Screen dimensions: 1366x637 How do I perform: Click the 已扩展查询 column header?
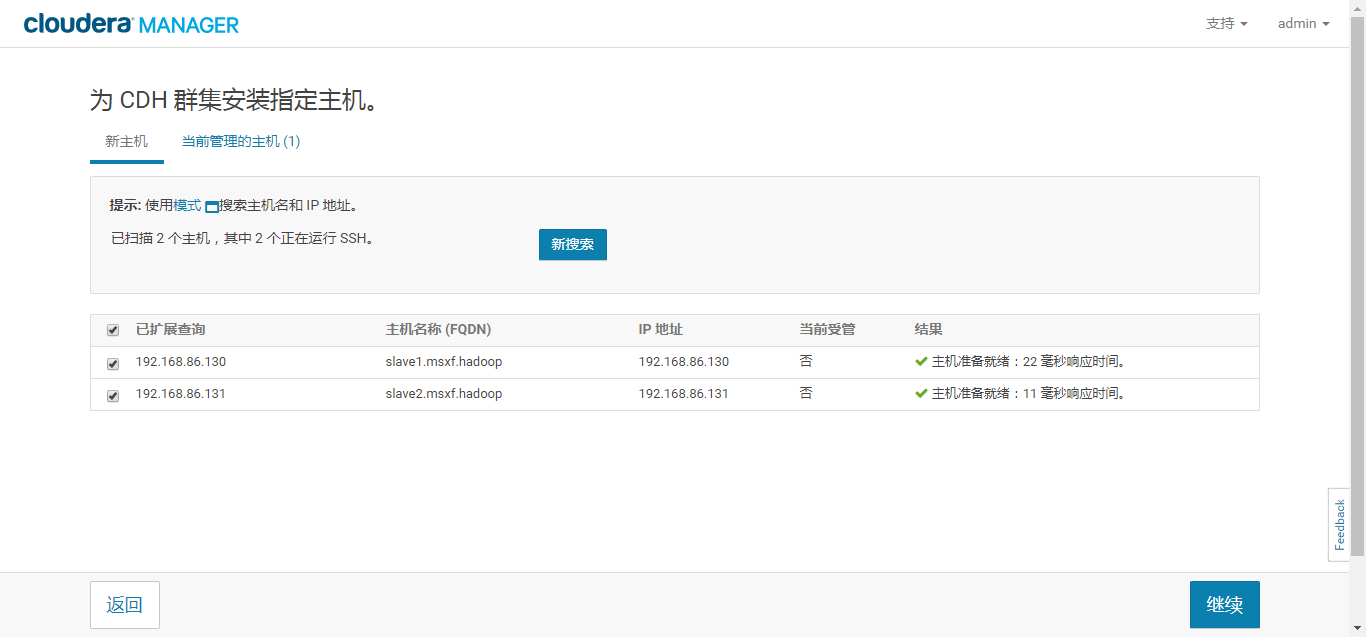(171, 330)
